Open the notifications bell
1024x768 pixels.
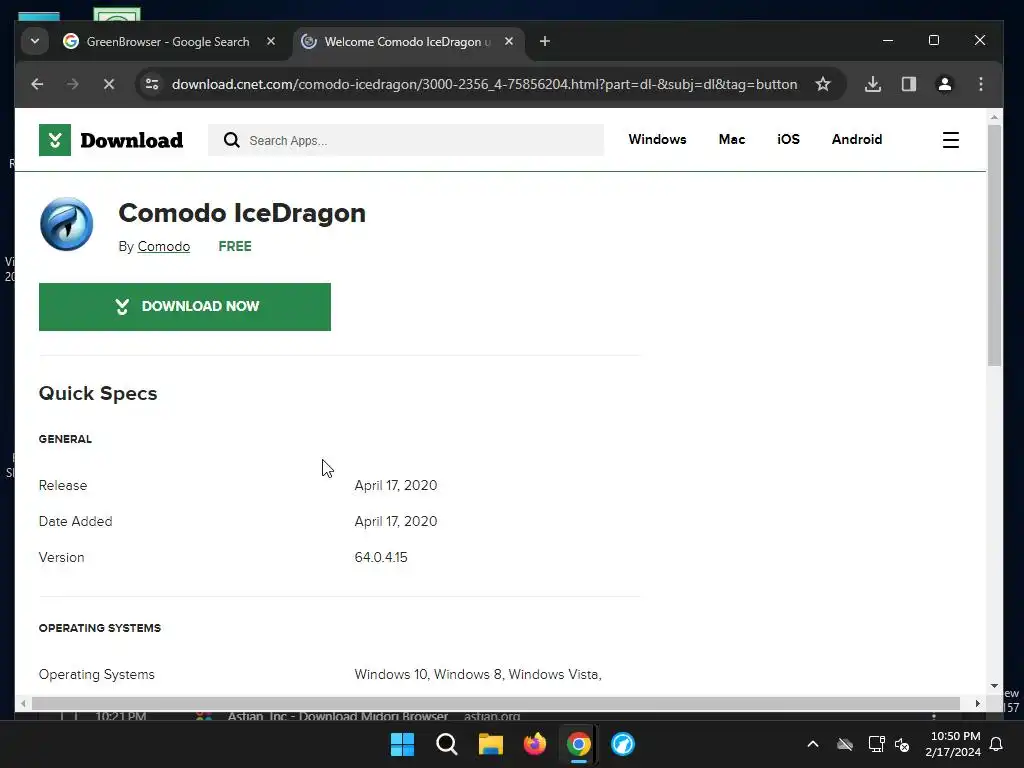[997, 744]
